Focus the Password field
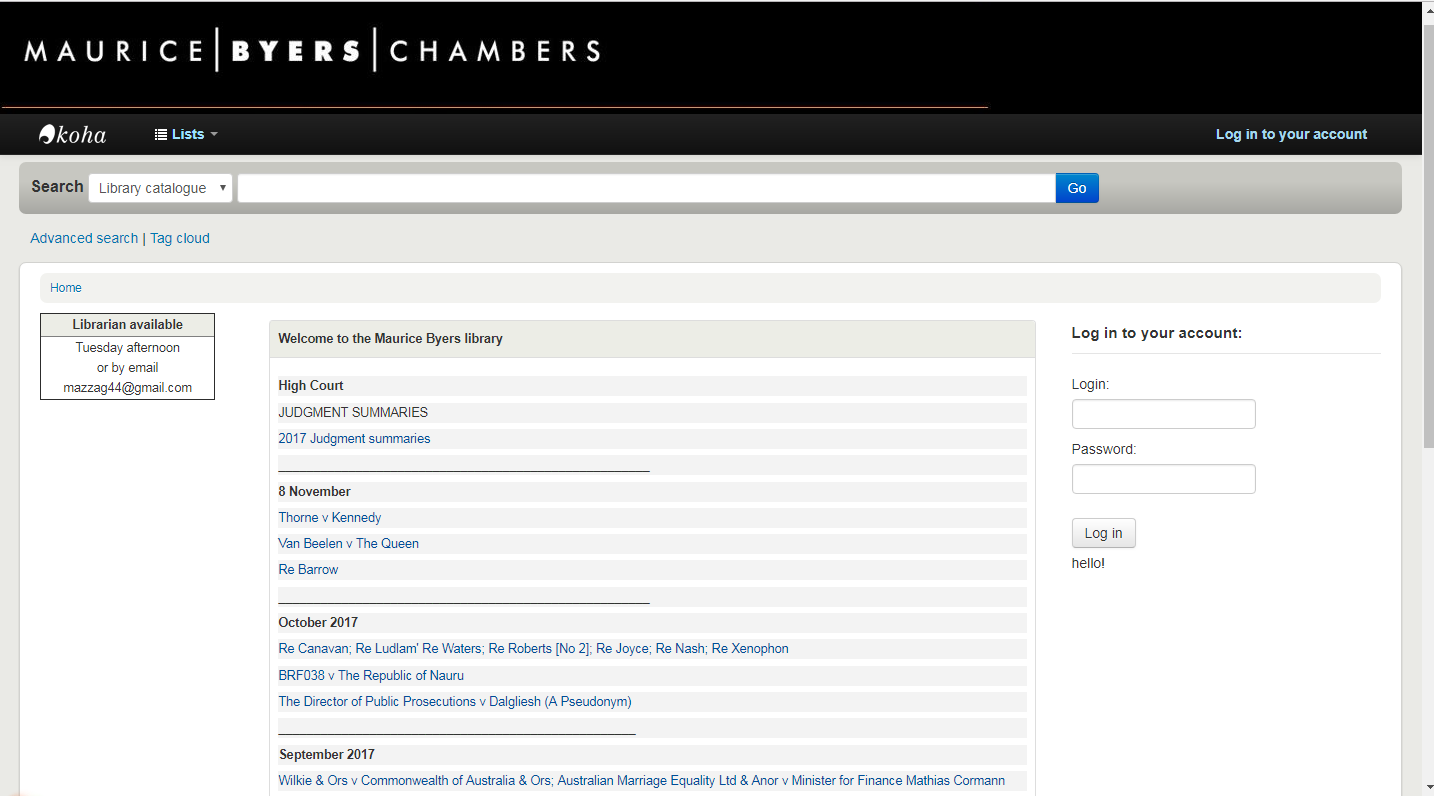The height and width of the screenshot is (796, 1434). [1163, 479]
